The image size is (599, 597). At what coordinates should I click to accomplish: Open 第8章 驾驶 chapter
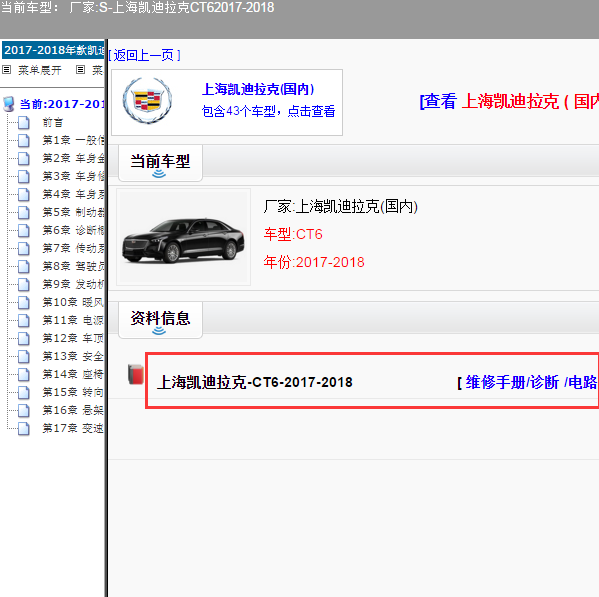click(73, 267)
